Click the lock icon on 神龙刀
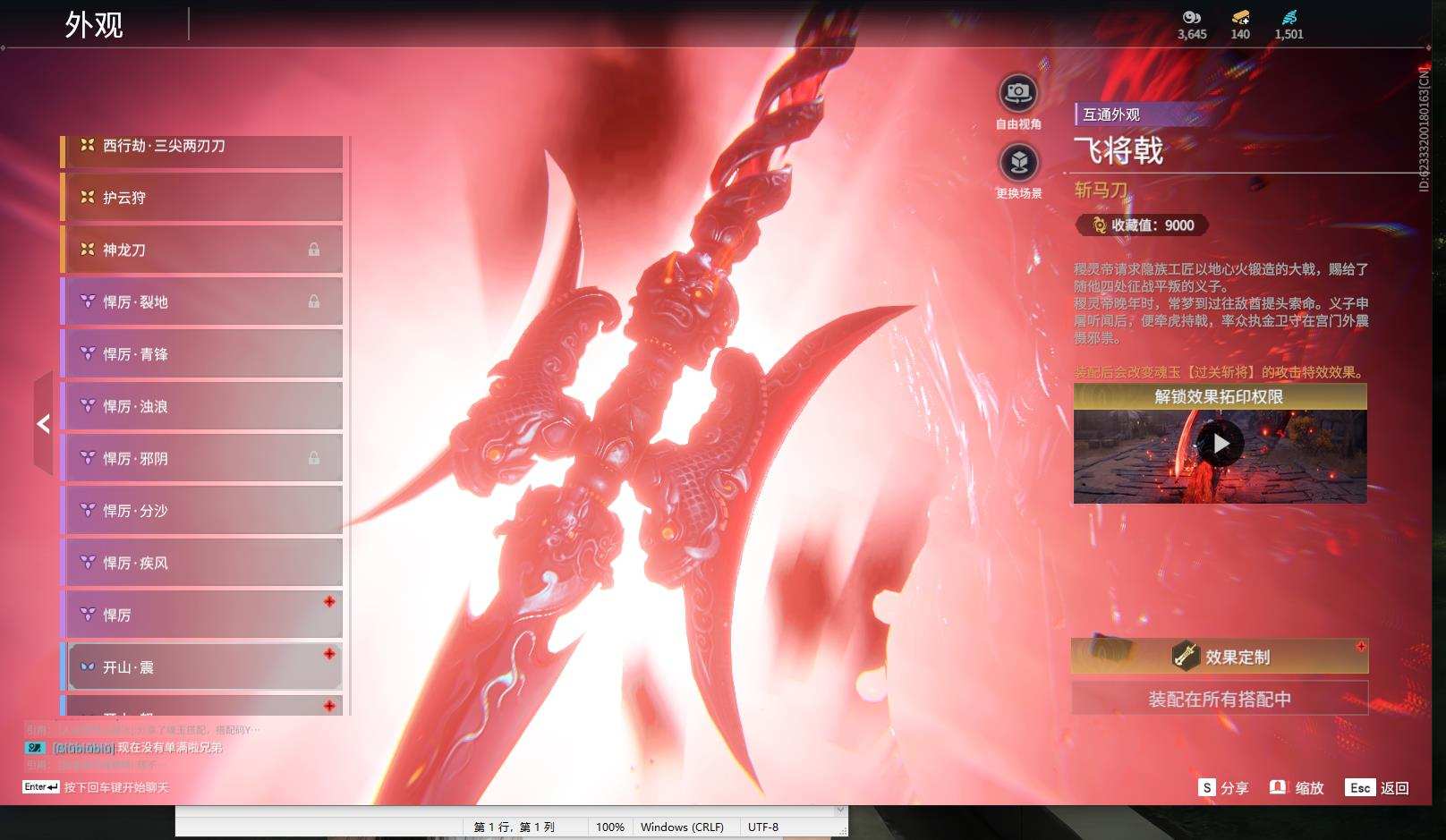This screenshot has height=840, width=1446. click(314, 250)
